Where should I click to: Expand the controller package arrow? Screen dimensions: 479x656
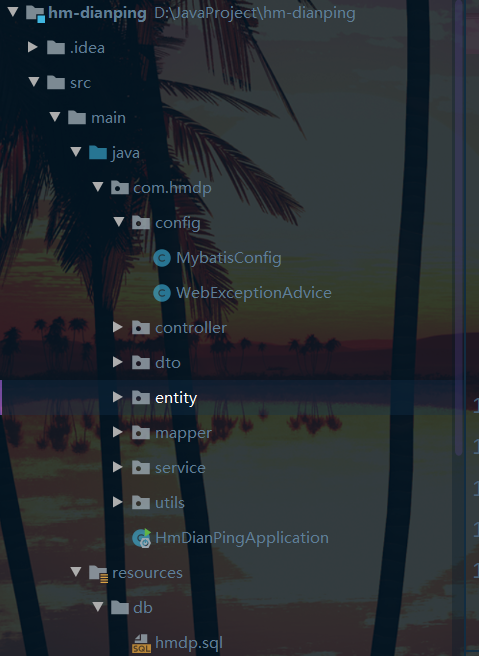118,327
